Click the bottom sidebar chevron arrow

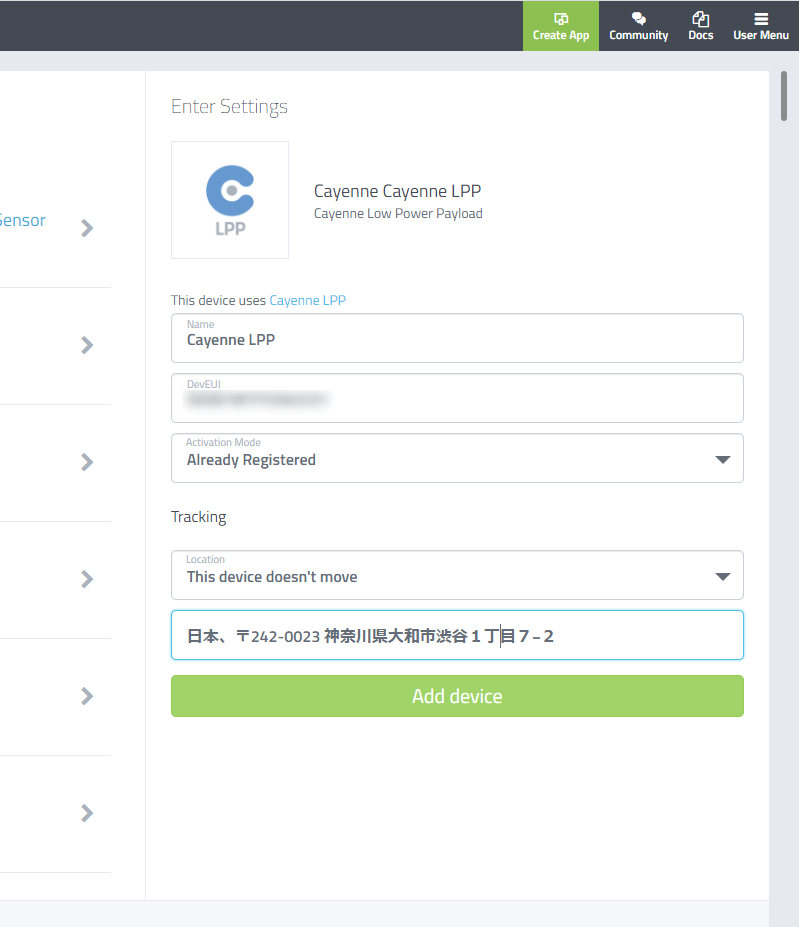(x=87, y=813)
